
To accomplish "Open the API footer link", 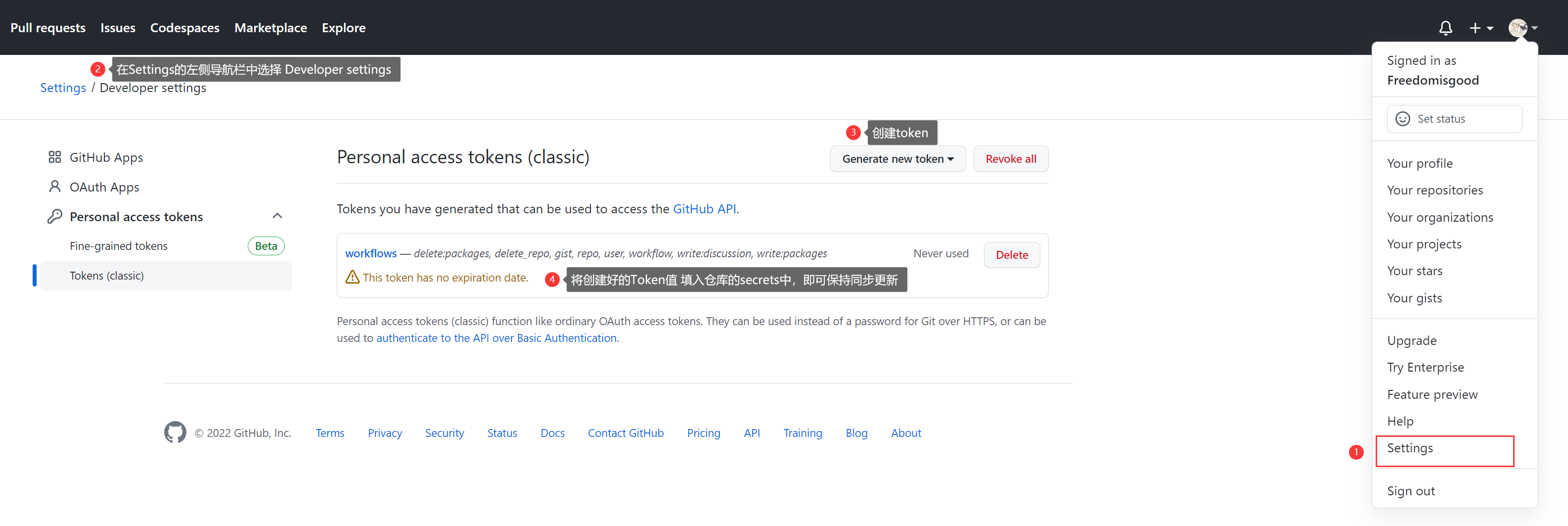I will pyautogui.click(x=752, y=433).
